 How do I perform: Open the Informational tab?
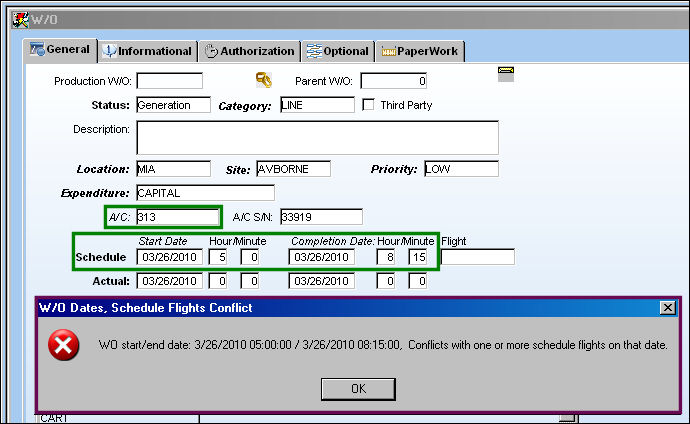point(147,51)
